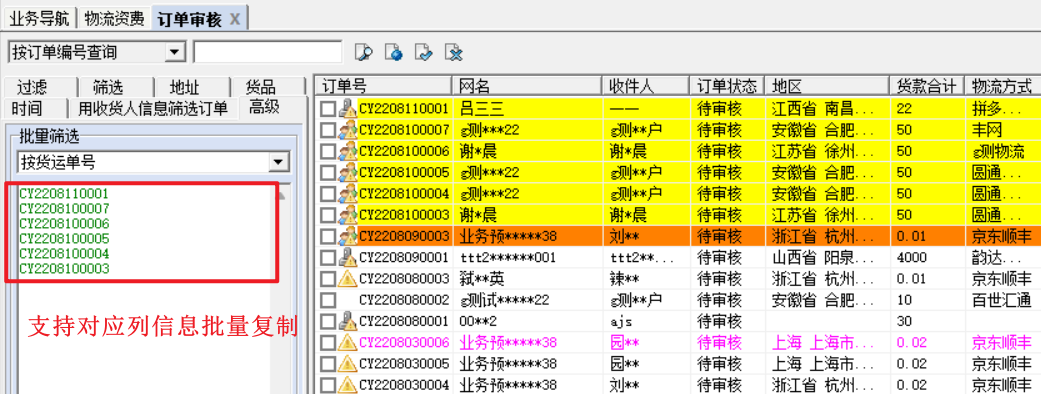Switch to the 物流资费 tab

coord(114,19)
